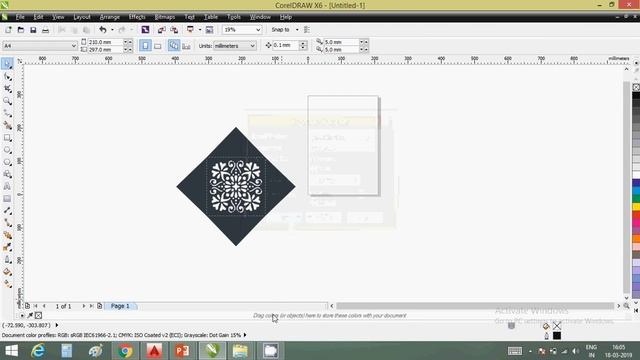Select the Zoom tool in toolbox
The width and height of the screenshot is (640, 360).
[7, 101]
